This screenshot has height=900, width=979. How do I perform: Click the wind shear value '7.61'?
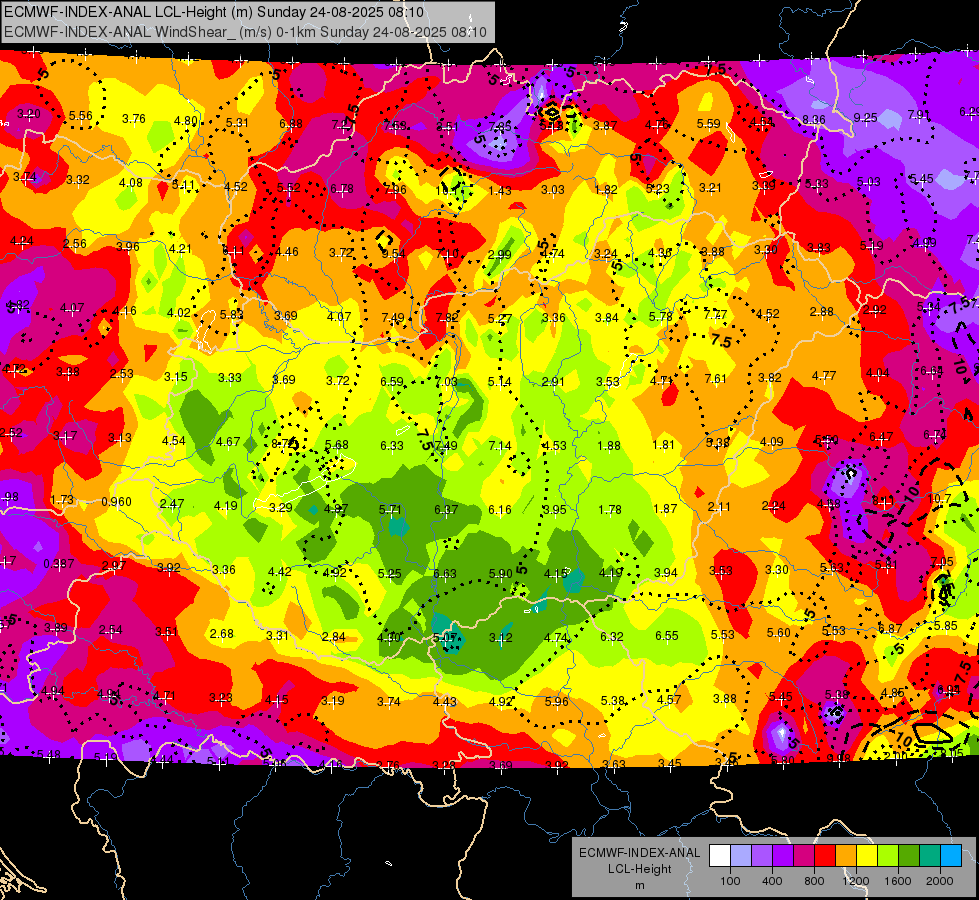(x=716, y=378)
